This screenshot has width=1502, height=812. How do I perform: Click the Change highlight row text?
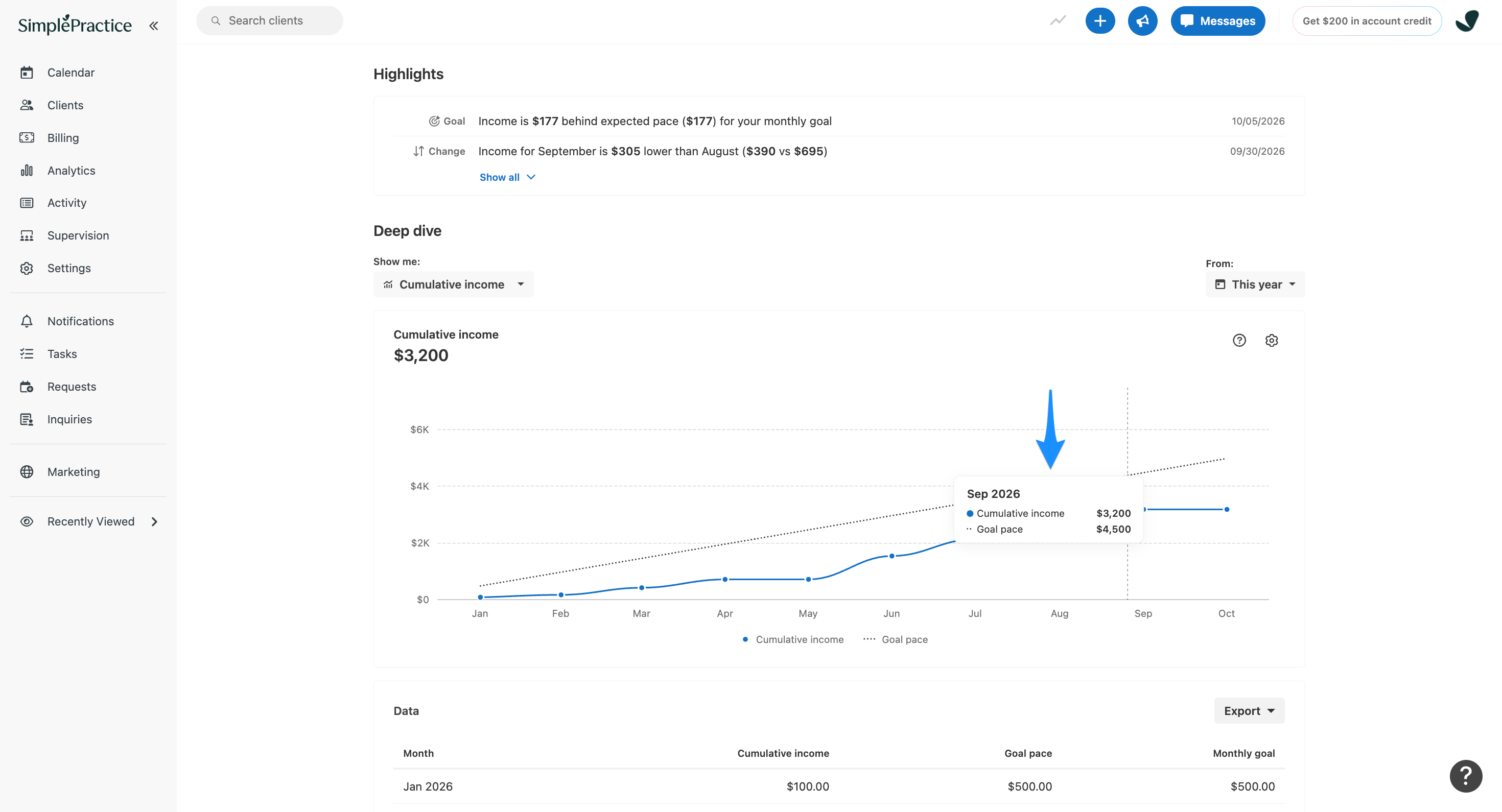point(652,152)
